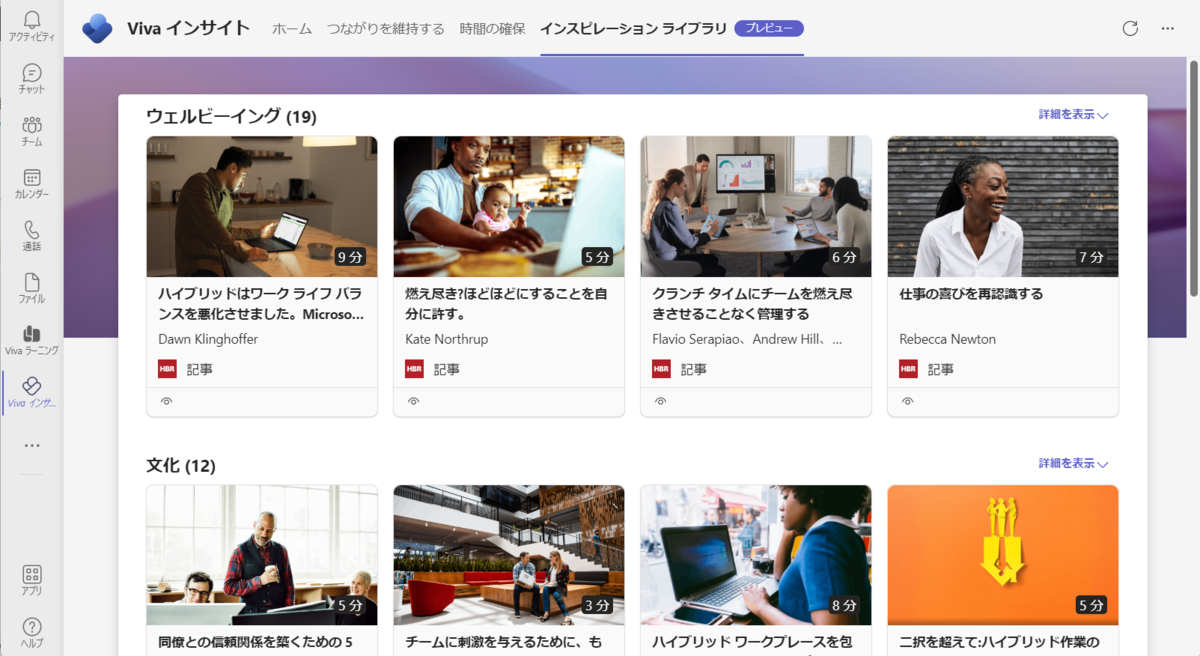This screenshot has height=656, width=1200.
Task: Click the 5 分 thumbnail of father holding baby
Action: tap(509, 207)
